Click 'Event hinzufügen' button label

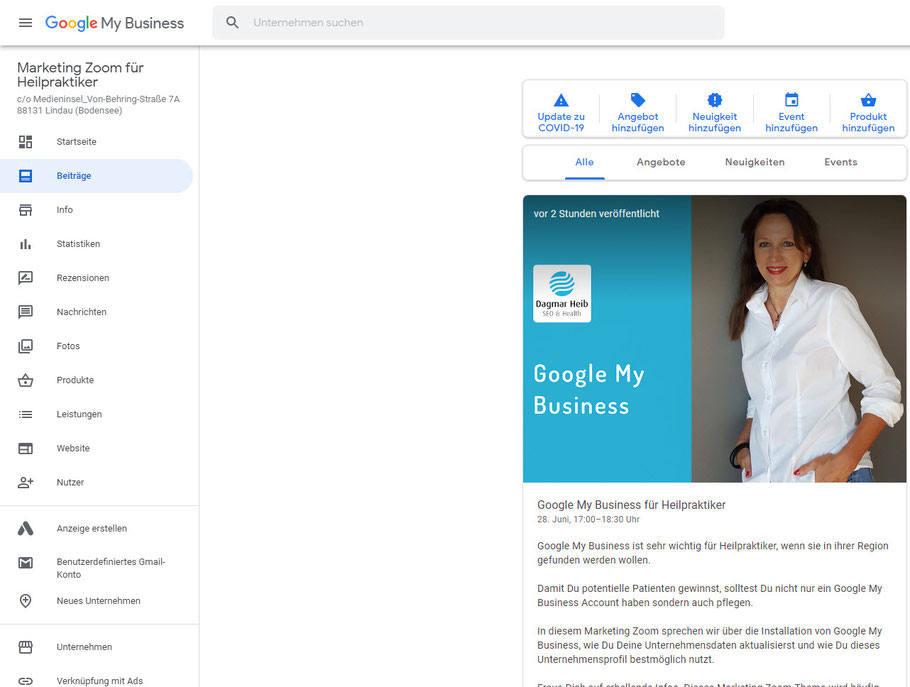[x=792, y=122]
